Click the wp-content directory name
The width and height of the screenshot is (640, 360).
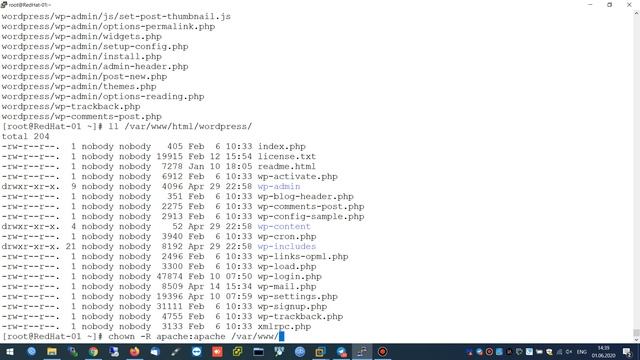pyautogui.click(x=284, y=227)
